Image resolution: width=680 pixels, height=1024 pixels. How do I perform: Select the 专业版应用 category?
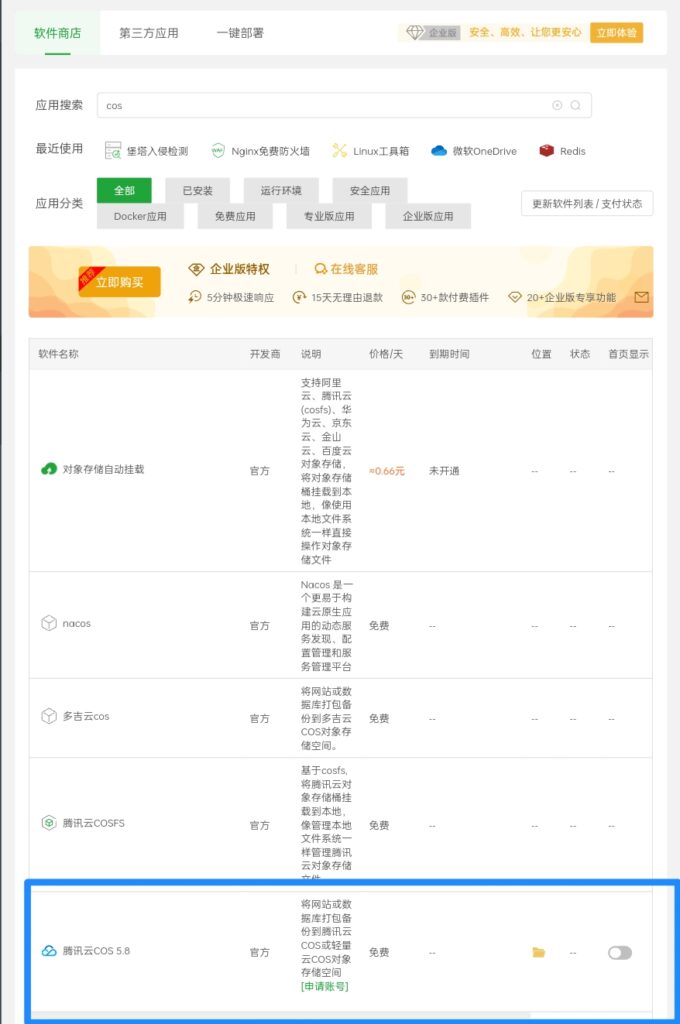(329, 216)
